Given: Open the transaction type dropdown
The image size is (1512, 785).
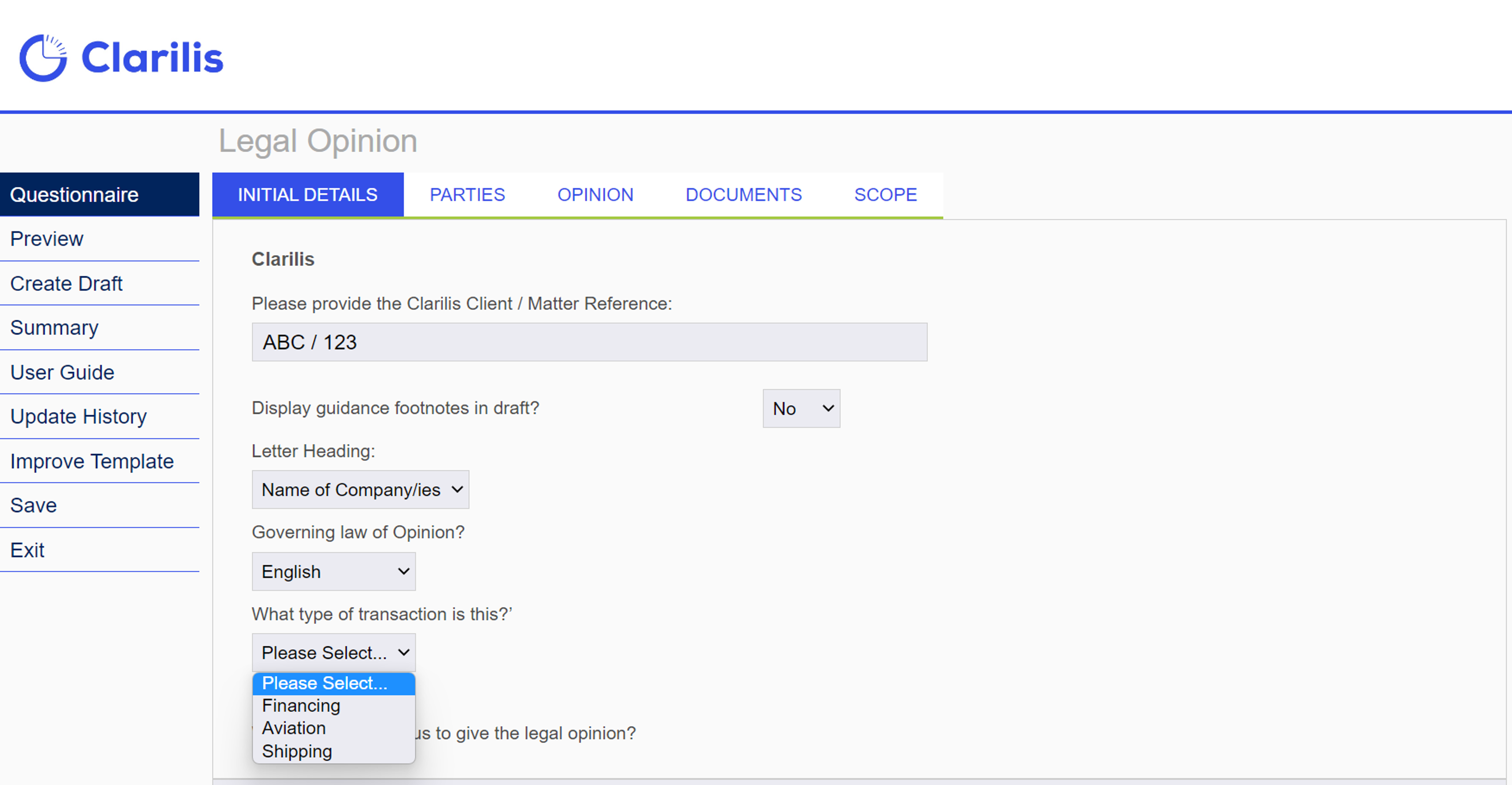Looking at the screenshot, I should pyautogui.click(x=333, y=652).
